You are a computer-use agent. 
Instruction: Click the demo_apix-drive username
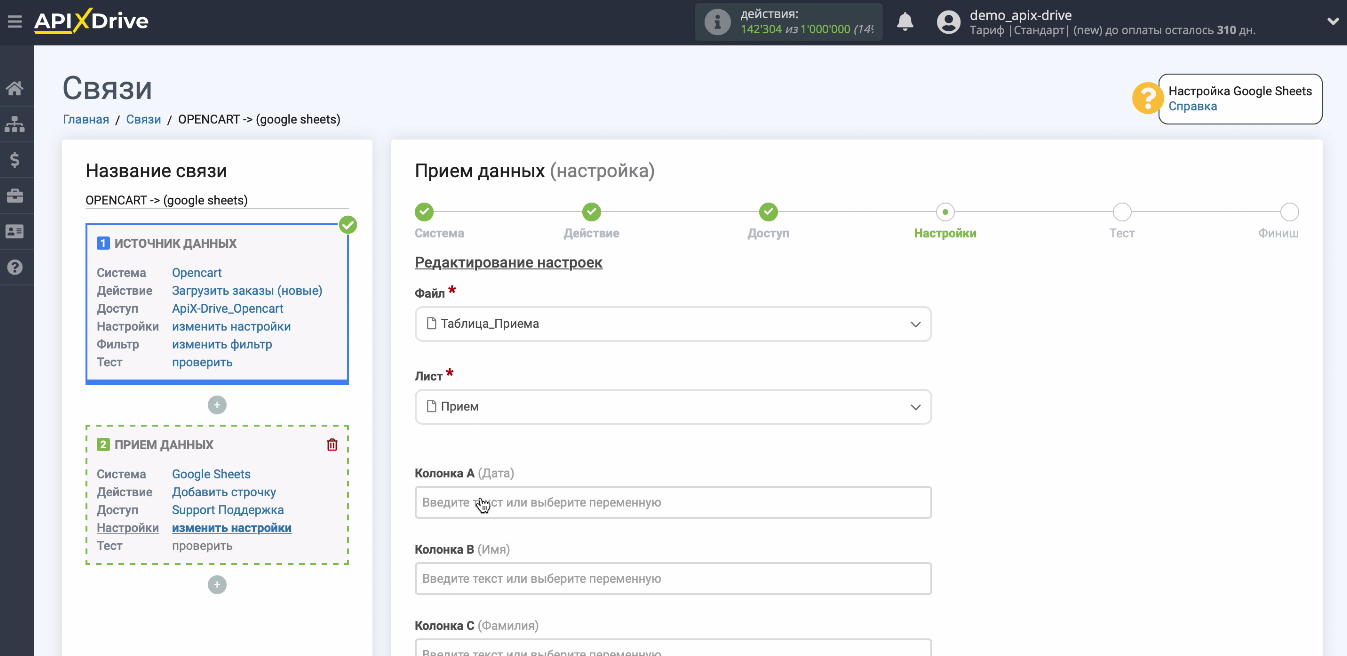click(1021, 15)
